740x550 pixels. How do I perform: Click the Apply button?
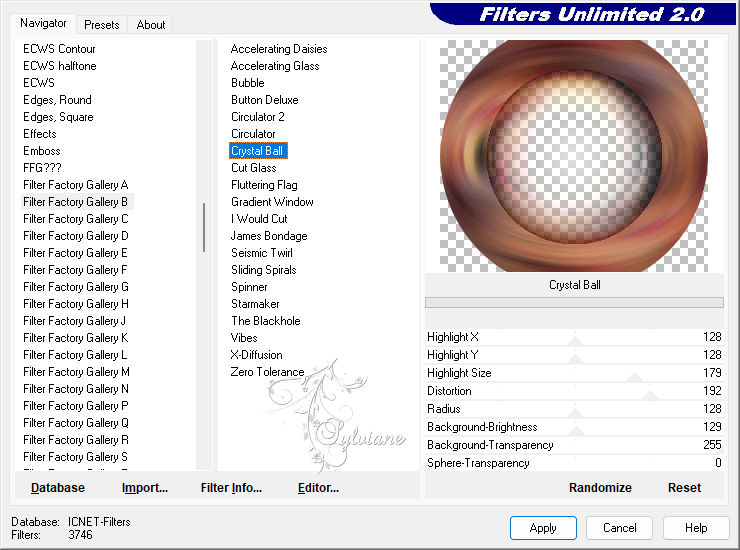(x=543, y=528)
